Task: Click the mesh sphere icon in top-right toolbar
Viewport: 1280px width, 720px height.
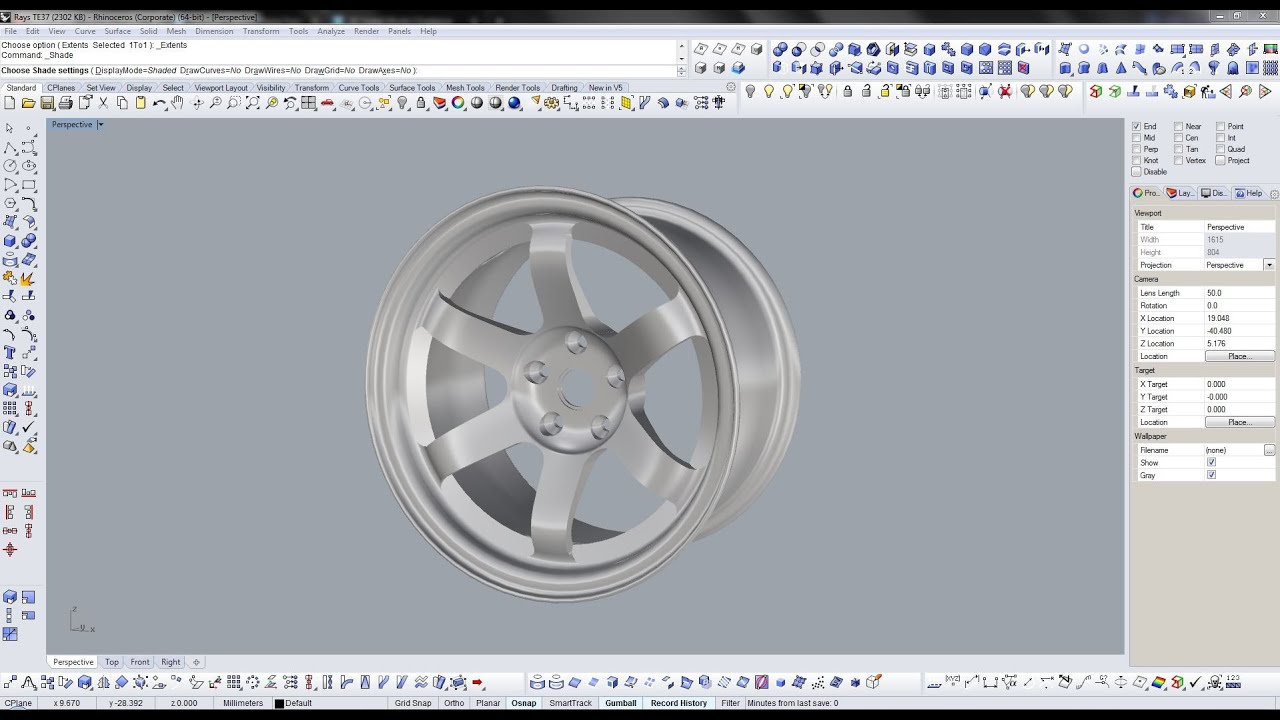Action: point(1083,49)
